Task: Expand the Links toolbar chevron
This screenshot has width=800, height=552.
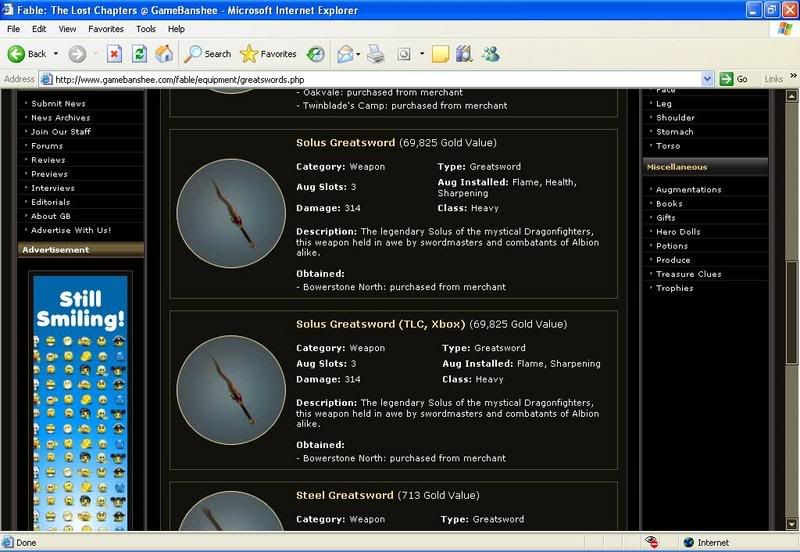Action: pyautogui.click(x=793, y=76)
